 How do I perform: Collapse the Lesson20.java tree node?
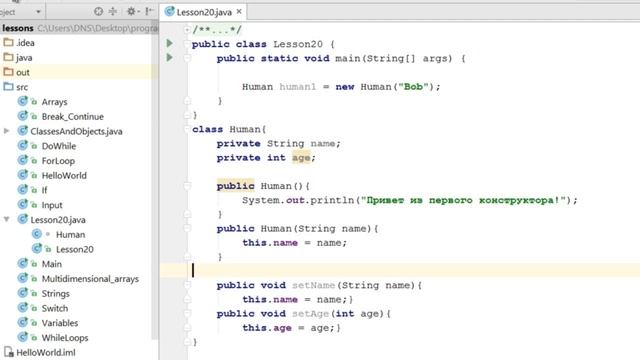[x=6, y=219]
